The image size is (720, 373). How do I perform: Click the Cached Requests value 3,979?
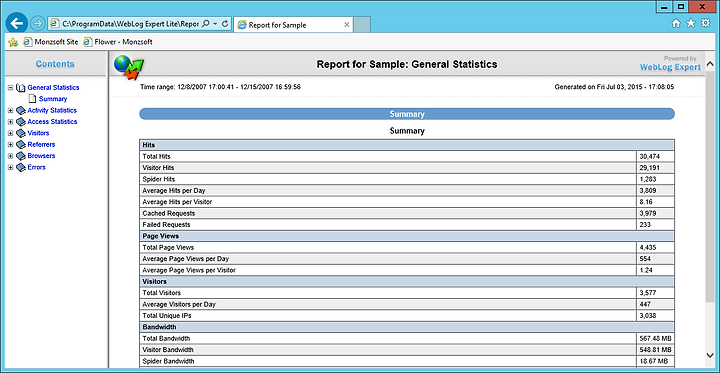click(648, 213)
